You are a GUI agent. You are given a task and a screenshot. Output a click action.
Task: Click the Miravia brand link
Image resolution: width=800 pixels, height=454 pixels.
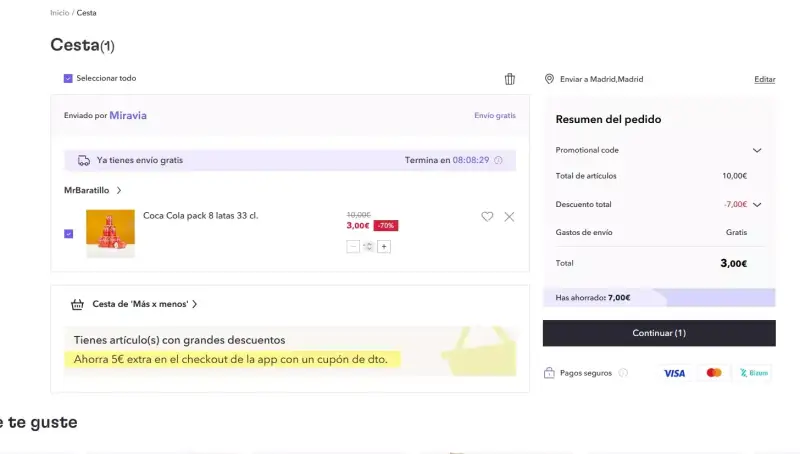128,115
